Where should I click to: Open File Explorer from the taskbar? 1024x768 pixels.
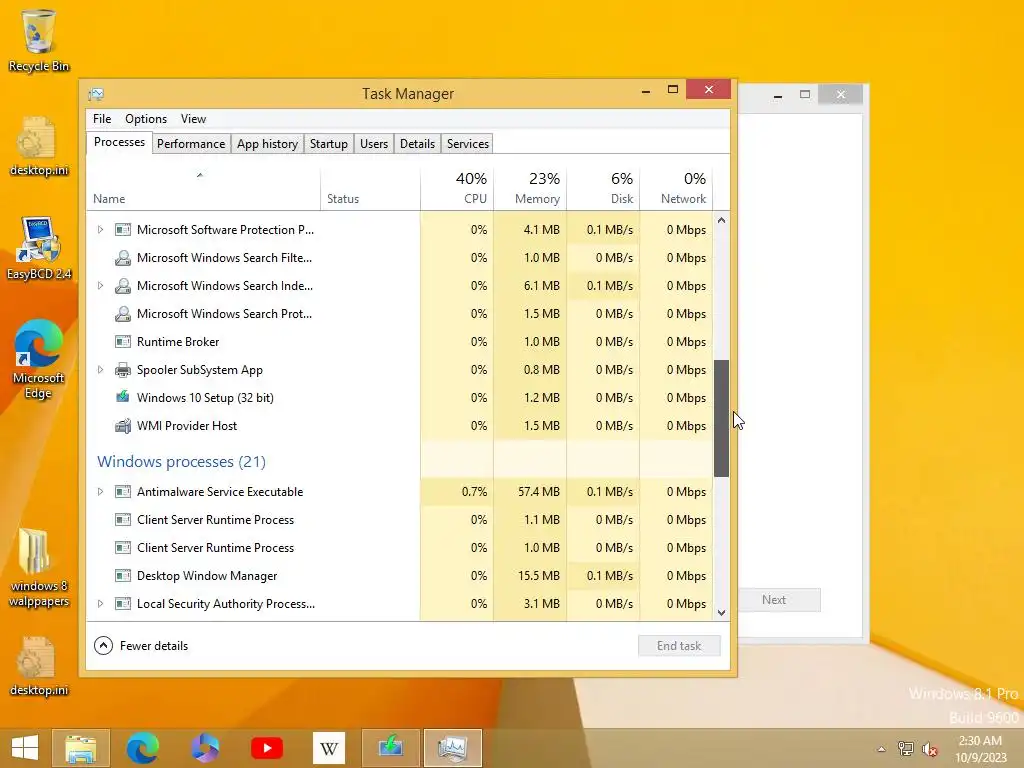click(81, 748)
